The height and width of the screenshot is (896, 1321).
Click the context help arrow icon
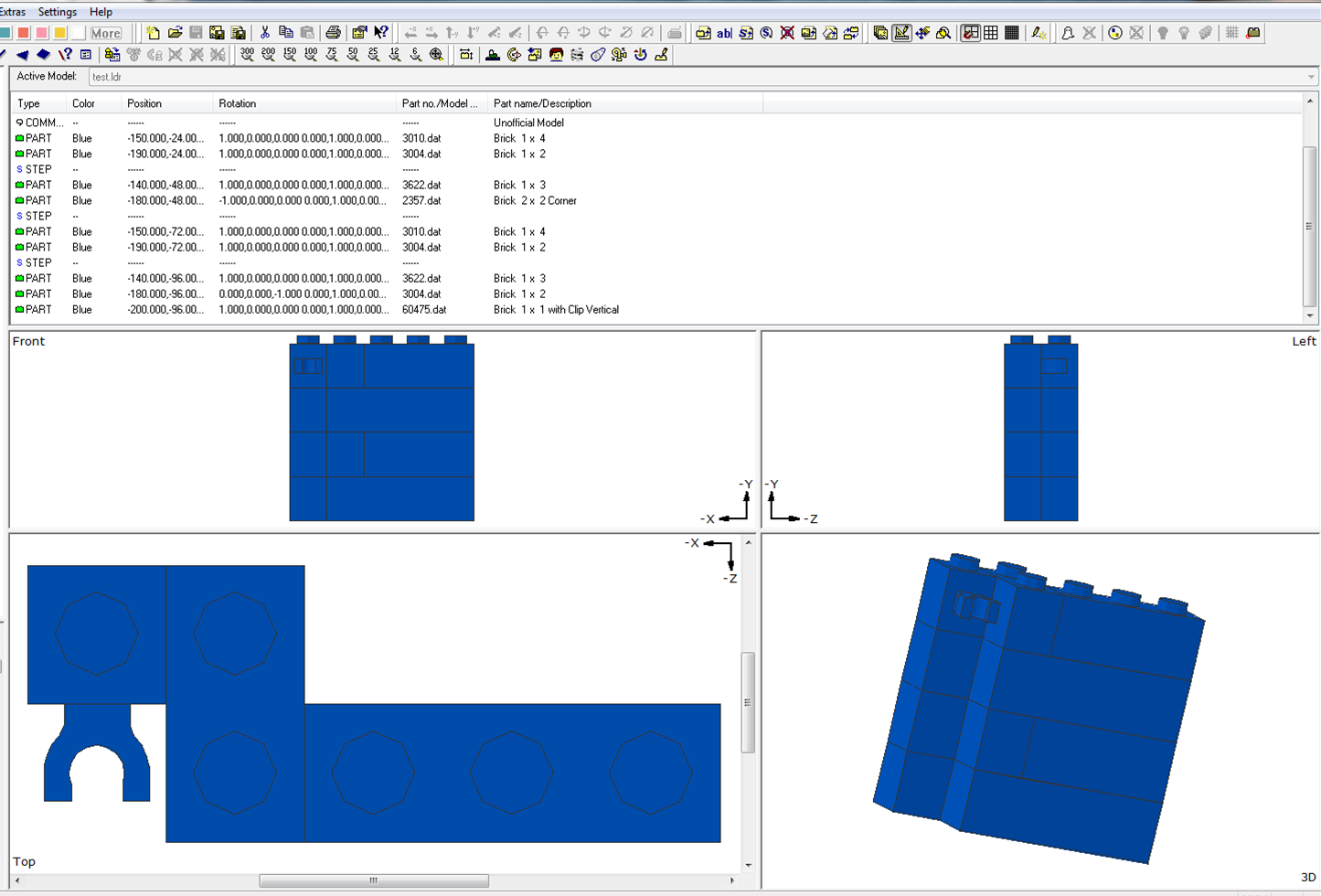tap(381, 33)
